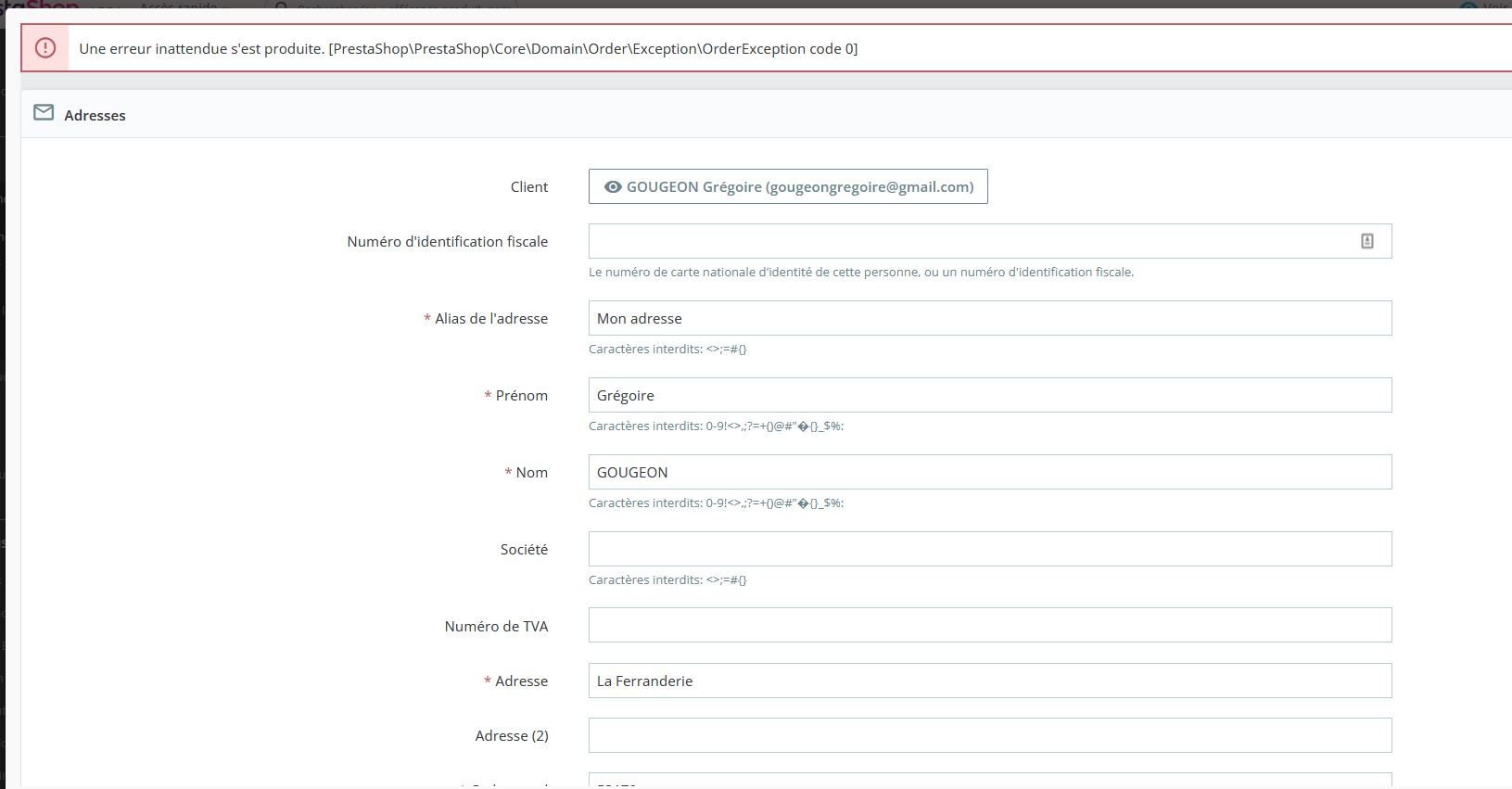
Task: Click forbidden characters hint under Société field
Action: coord(667,579)
